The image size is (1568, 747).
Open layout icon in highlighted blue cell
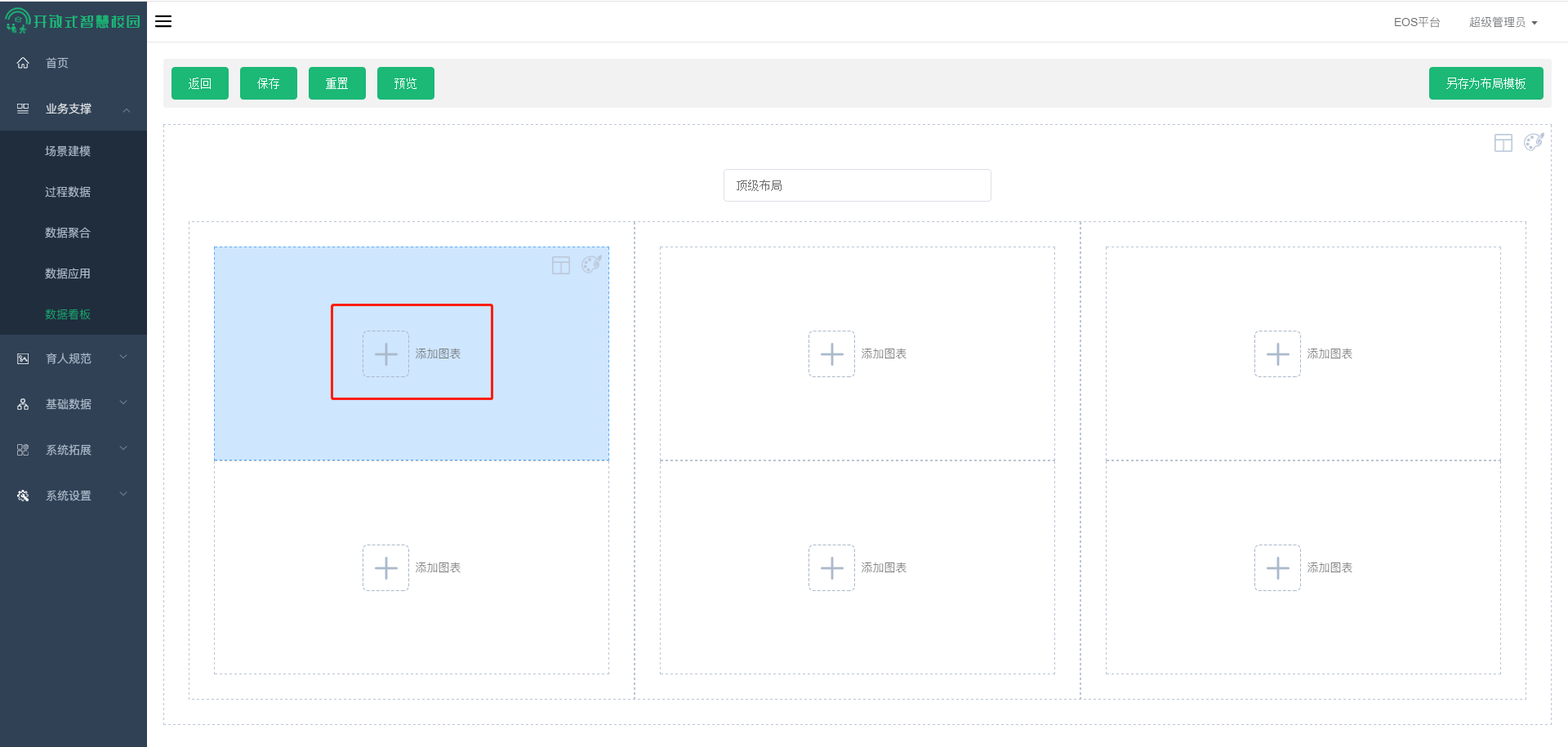coord(561,265)
